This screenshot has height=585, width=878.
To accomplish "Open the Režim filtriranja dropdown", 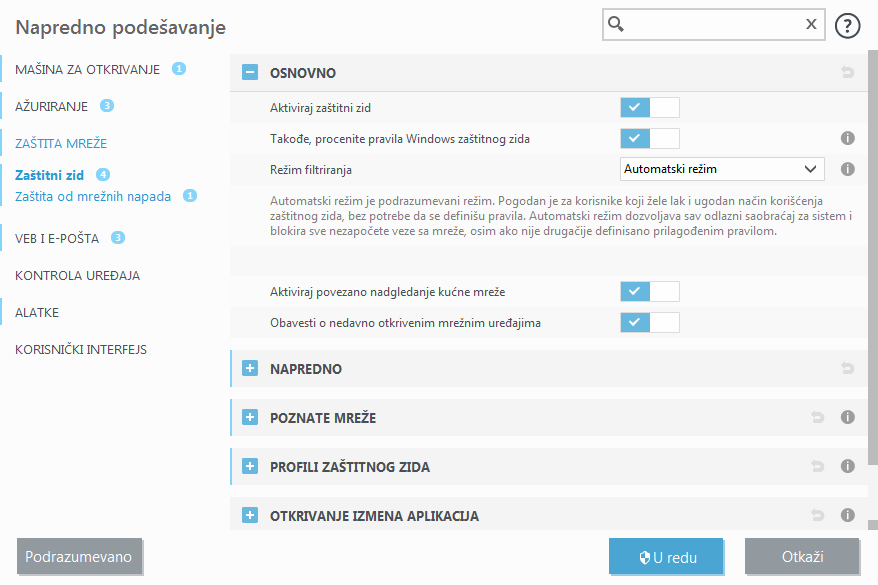I will tap(722, 169).
